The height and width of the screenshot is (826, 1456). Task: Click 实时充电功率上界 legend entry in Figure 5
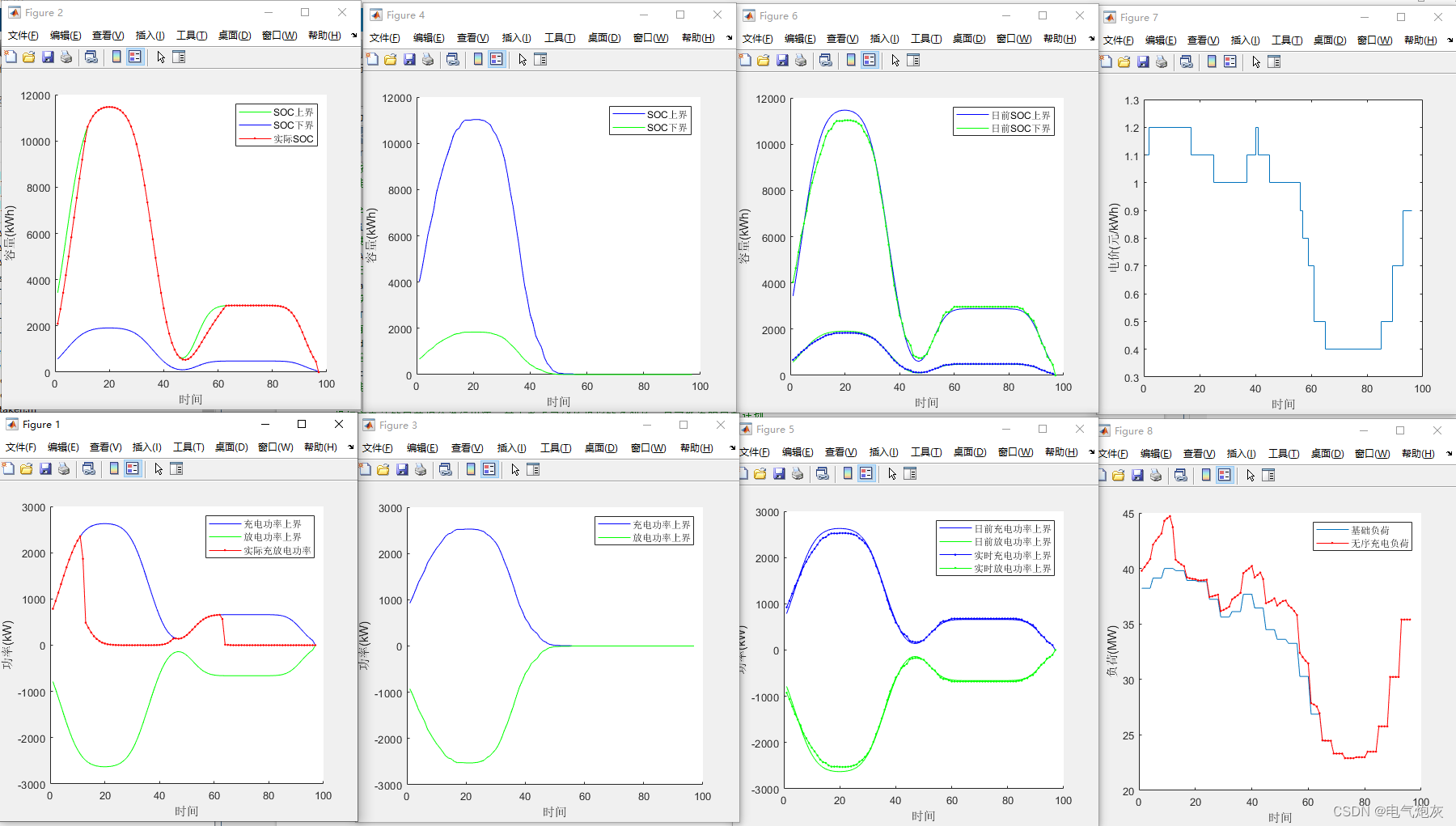1013,556
